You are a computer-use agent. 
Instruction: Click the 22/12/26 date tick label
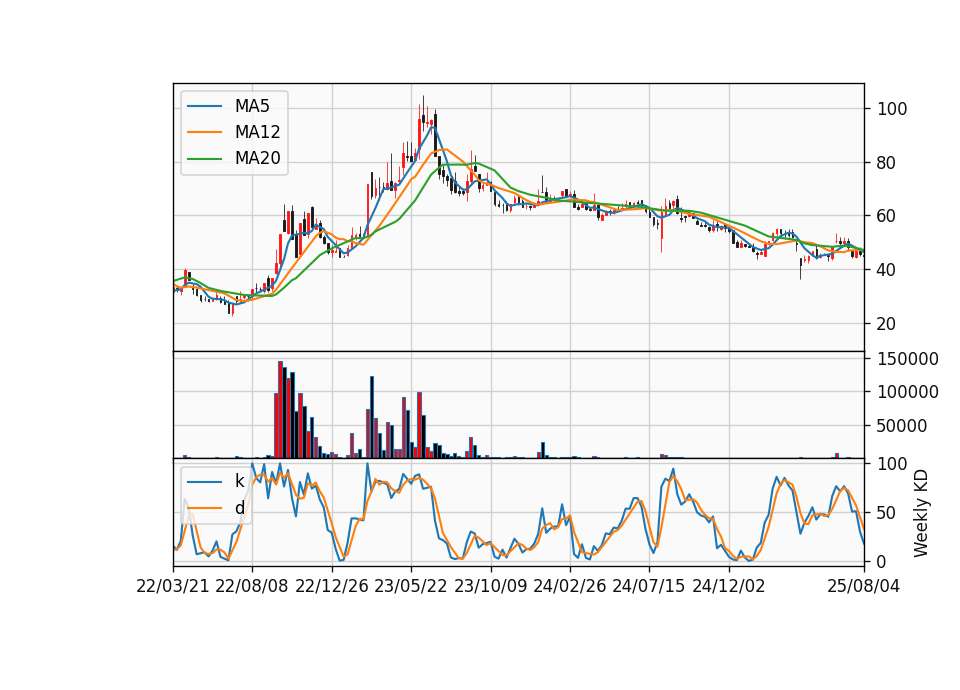pyautogui.click(x=332, y=586)
